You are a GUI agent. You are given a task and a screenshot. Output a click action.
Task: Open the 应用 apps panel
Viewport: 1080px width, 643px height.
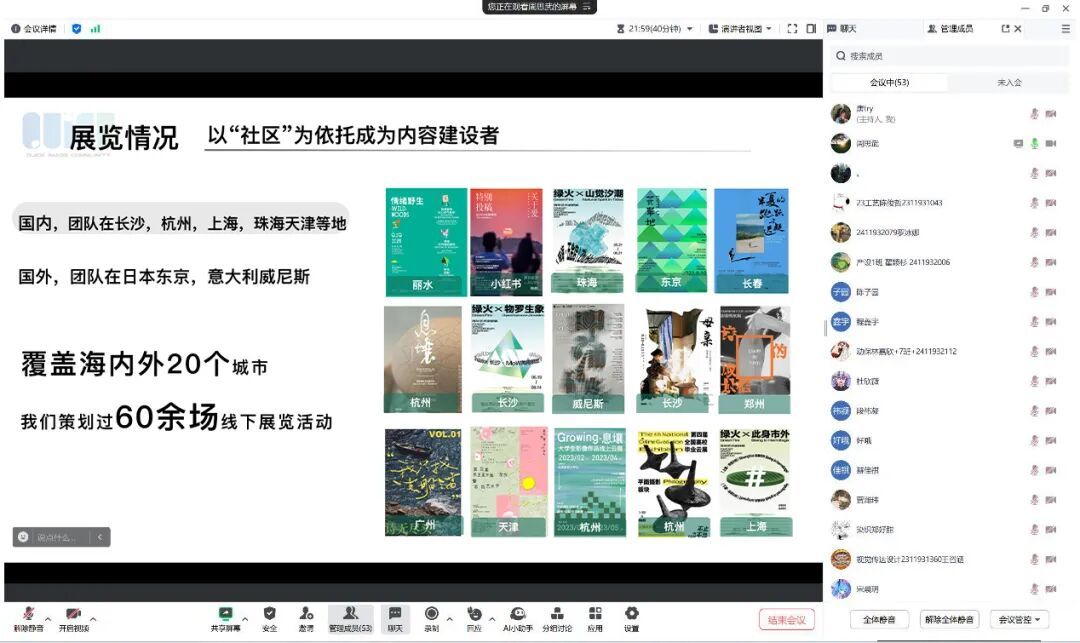[595, 614]
